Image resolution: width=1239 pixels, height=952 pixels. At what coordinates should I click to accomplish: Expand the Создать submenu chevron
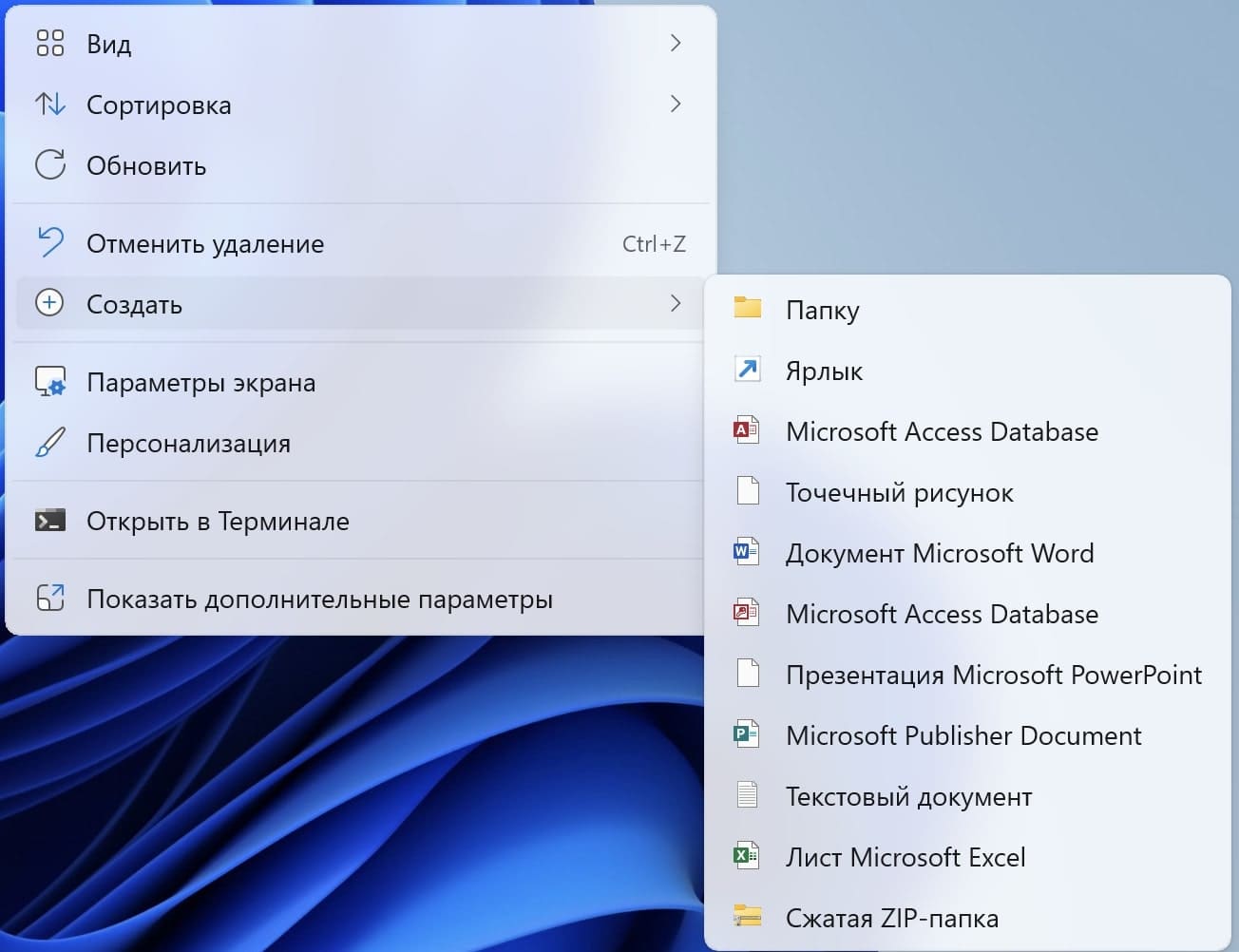click(x=676, y=303)
